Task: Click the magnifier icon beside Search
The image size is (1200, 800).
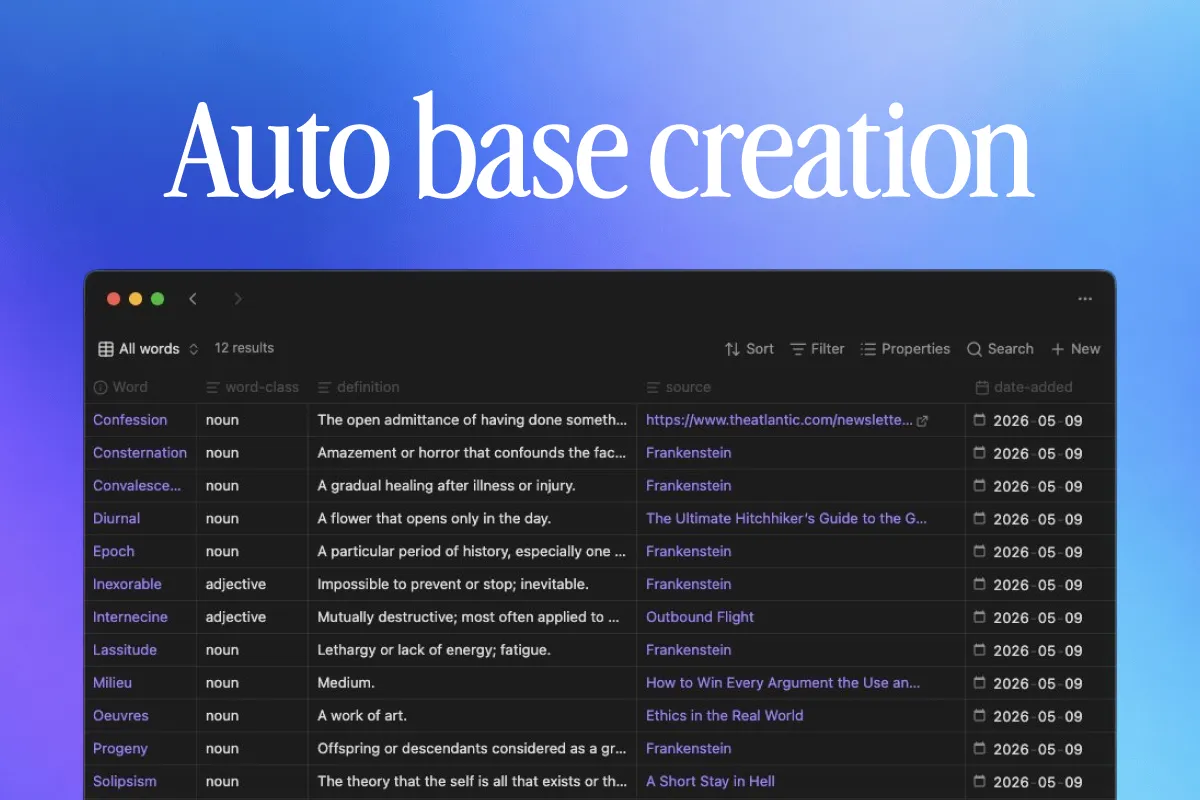Action: click(x=974, y=349)
